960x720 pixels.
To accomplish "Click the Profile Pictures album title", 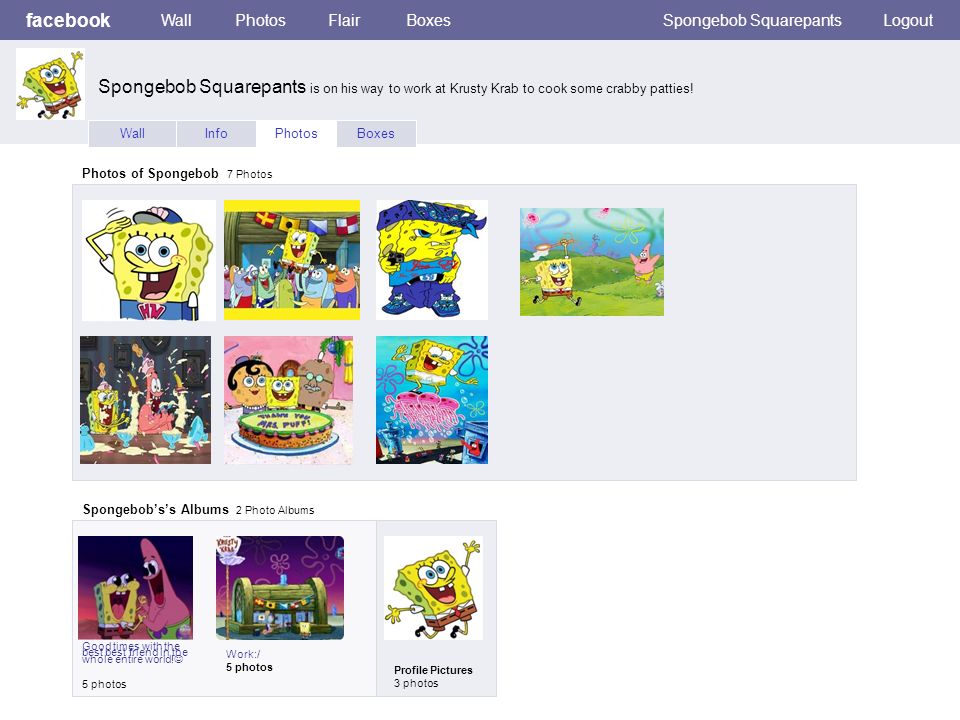I will coord(433,670).
